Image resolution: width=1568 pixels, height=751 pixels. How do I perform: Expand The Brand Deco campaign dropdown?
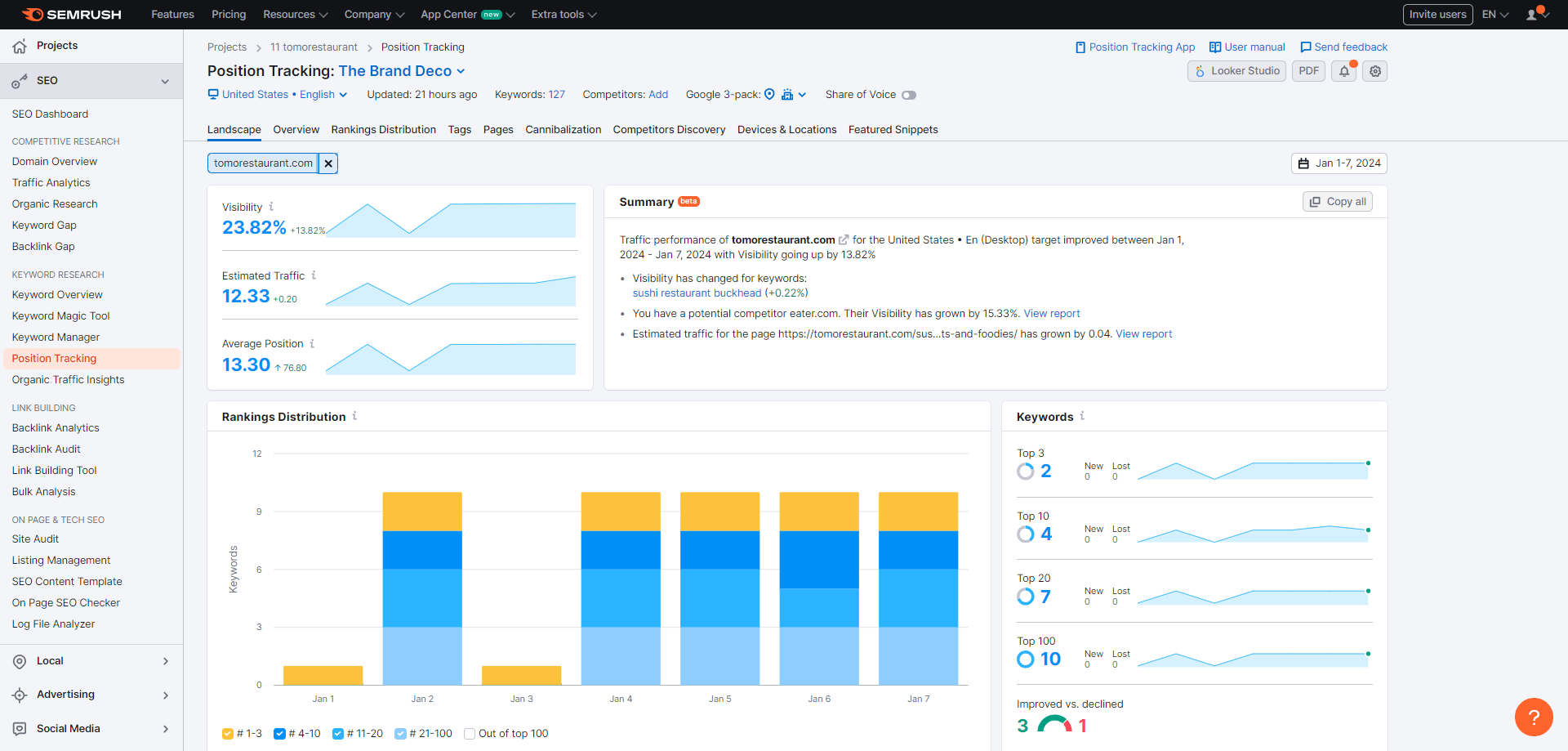coord(461,71)
